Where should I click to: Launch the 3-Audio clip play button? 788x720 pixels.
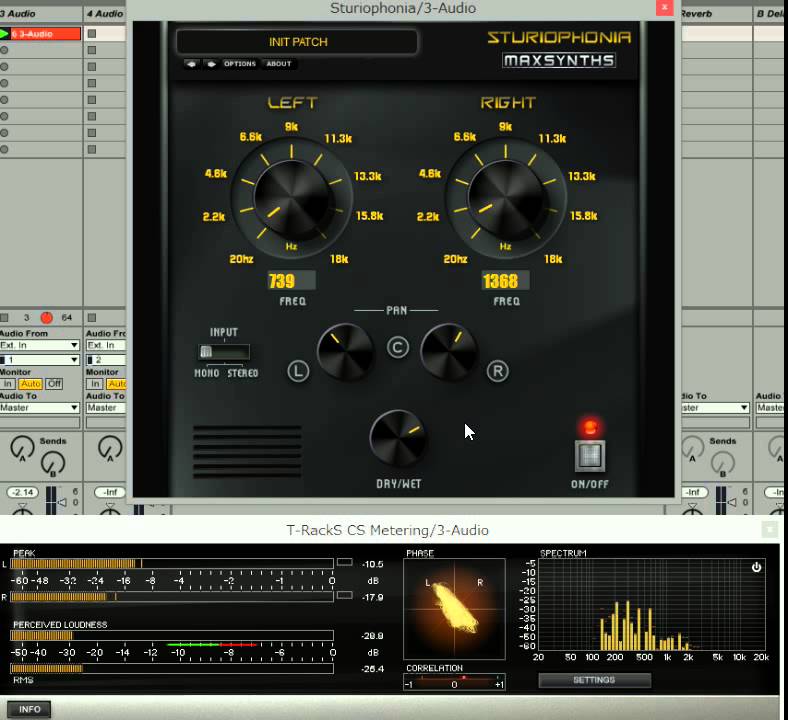click(5, 34)
